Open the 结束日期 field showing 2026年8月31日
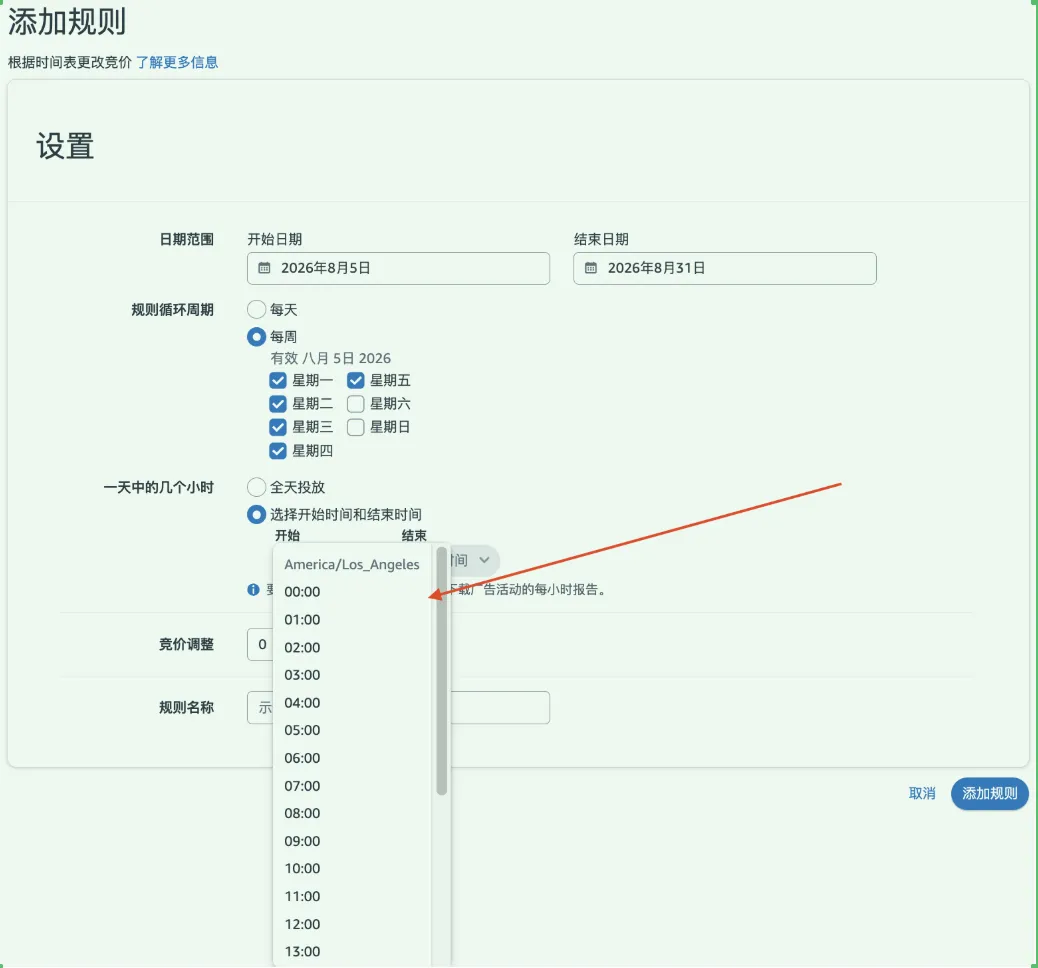 click(x=725, y=268)
